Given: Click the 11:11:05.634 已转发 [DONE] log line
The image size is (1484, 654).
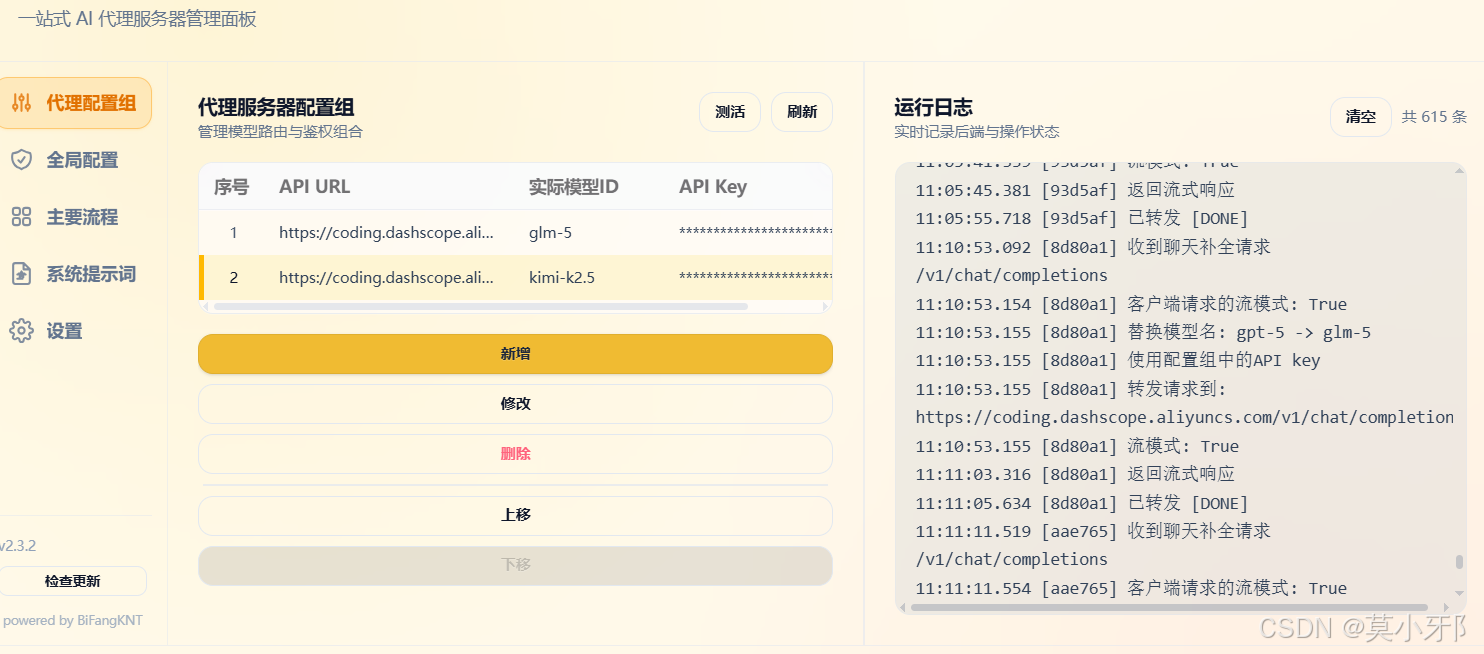Looking at the screenshot, I should pyautogui.click(x=1082, y=503).
